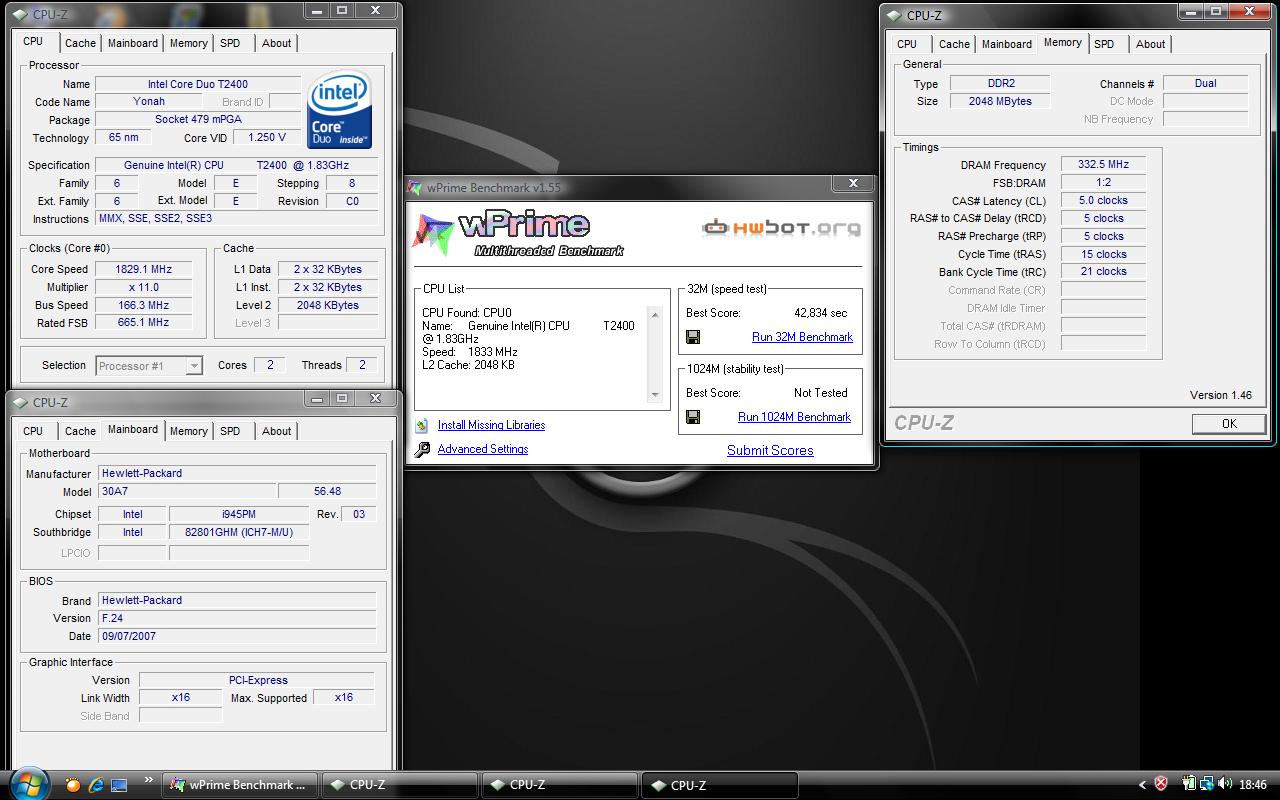The height and width of the screenshot is (800, 1280).
Task: Click the title bar icon of the Memory CPU-Z window
Action: point(894,15)
